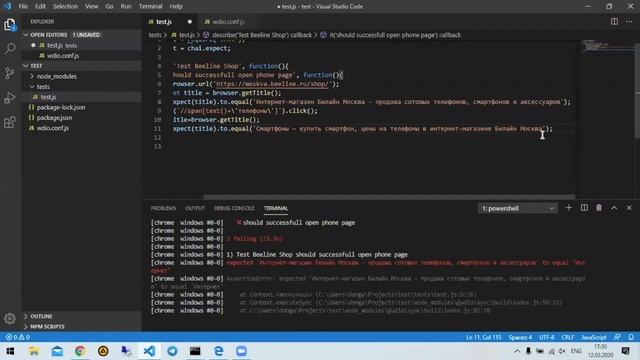The height and width of the screenshot is (360, 640).
Task: Open the Explorer view in activity bar
Action: (10, 25)
